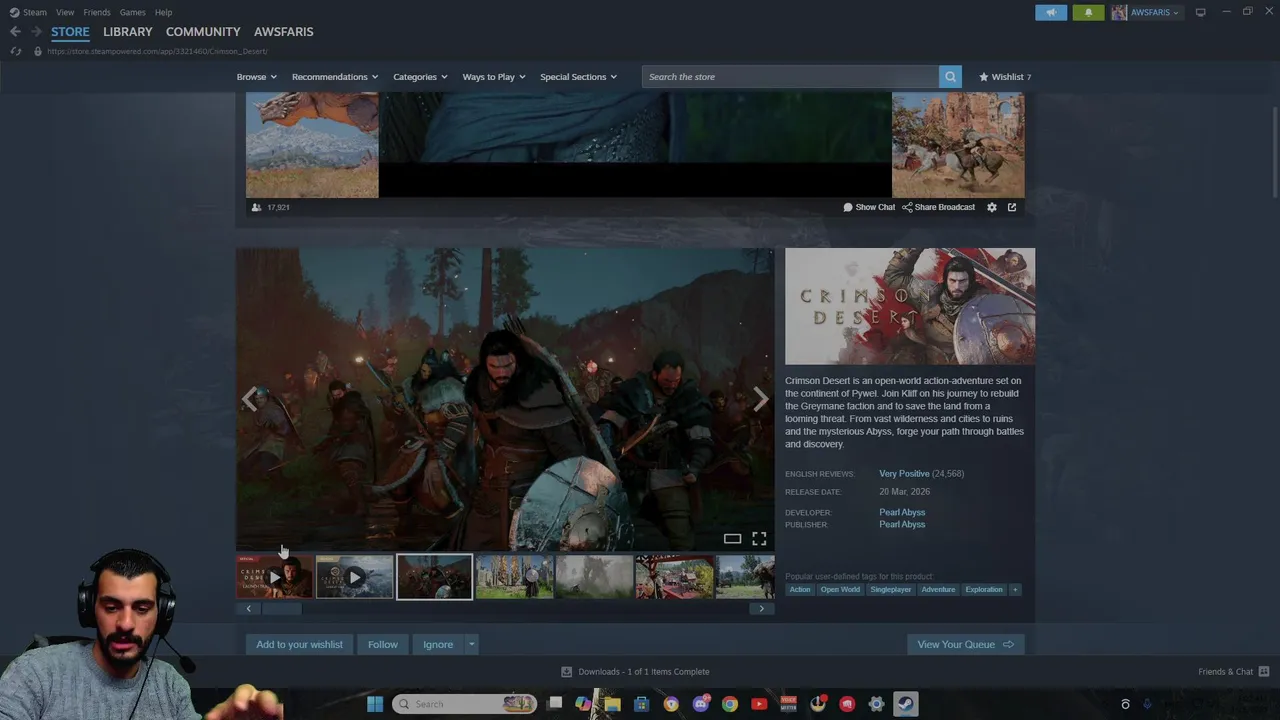Select the Singleplayer tag

click(x=891, y=590)
